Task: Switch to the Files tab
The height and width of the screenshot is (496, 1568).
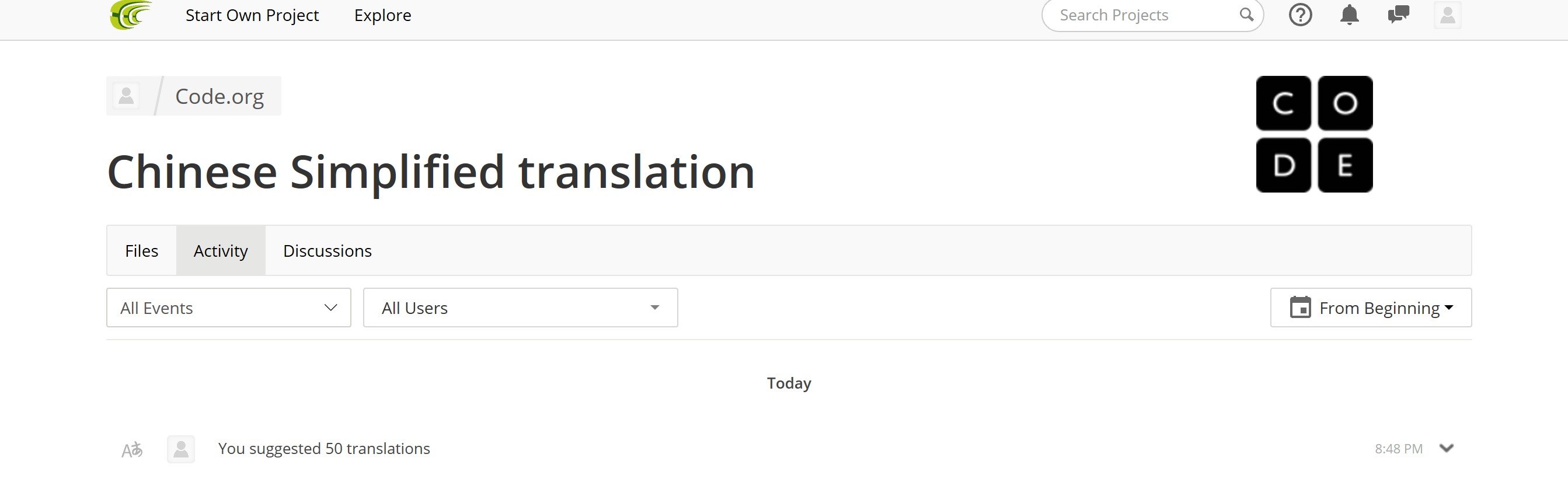Action: point(141,251)
